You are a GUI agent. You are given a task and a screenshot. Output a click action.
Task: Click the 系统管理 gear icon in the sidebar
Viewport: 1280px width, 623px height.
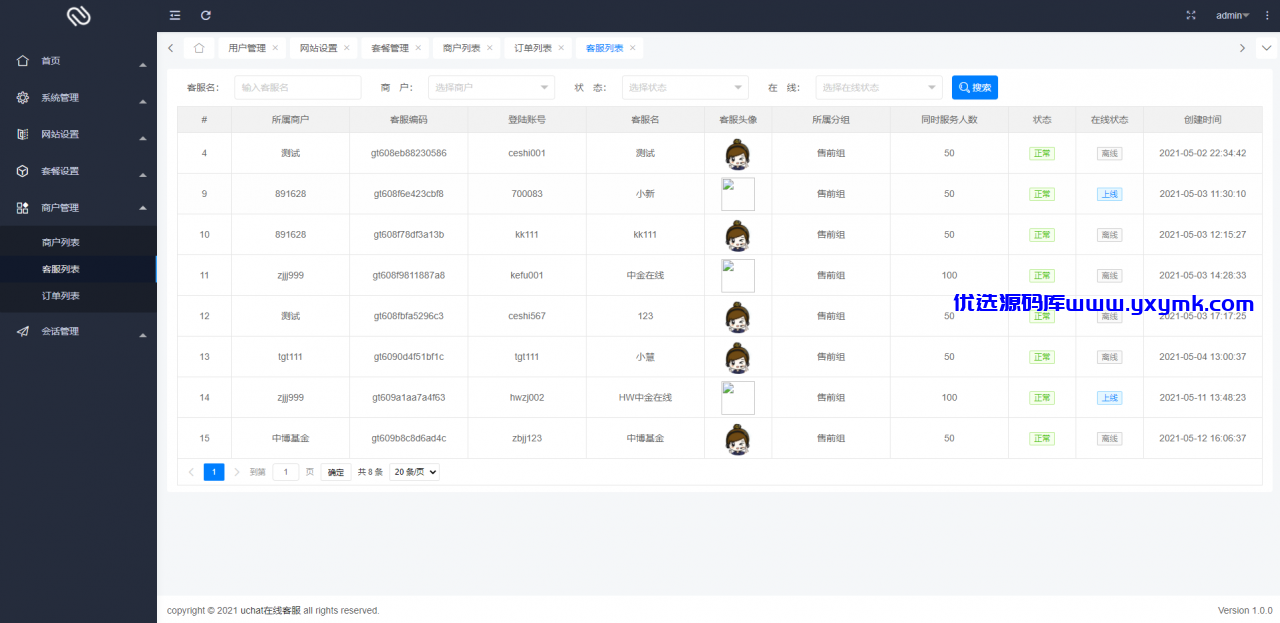[x=22, y=97]
